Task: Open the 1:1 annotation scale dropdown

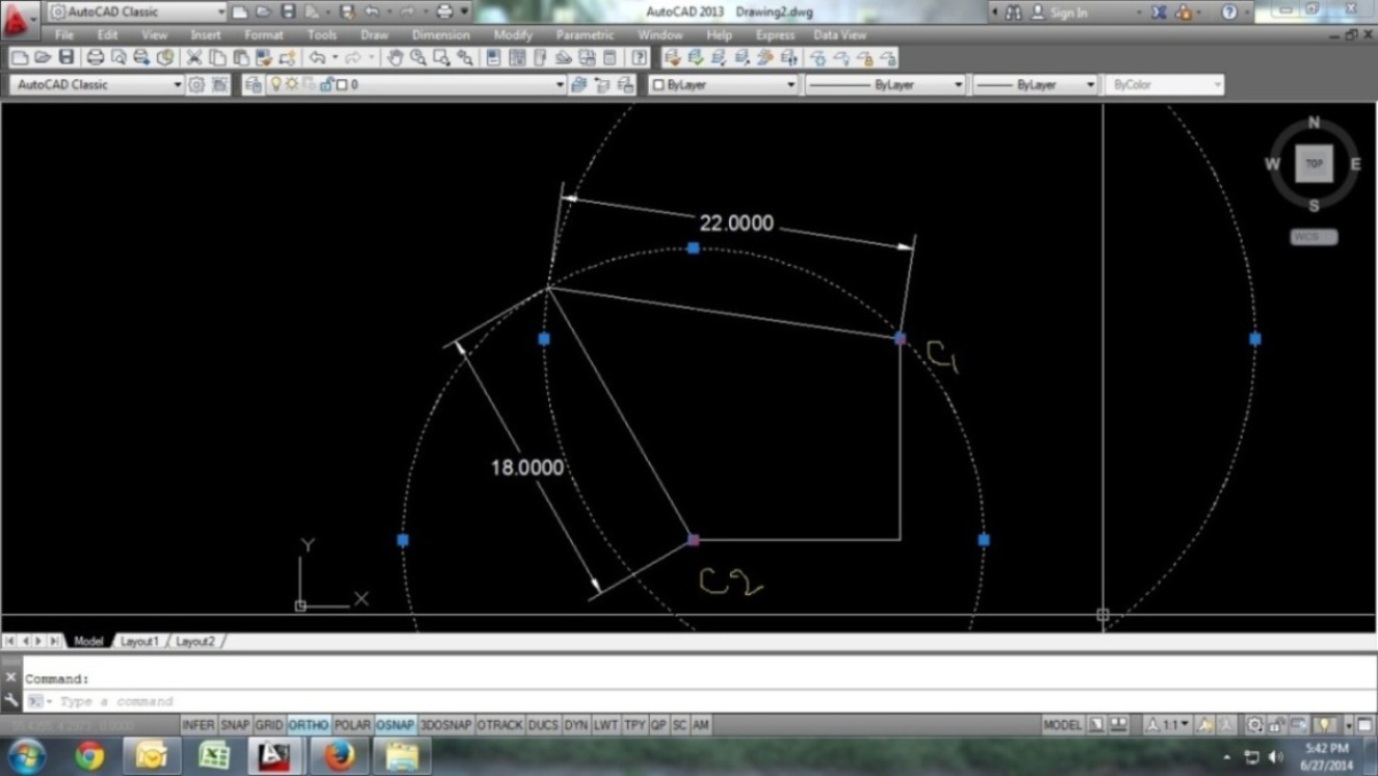Action: [x=1167, y=725]
